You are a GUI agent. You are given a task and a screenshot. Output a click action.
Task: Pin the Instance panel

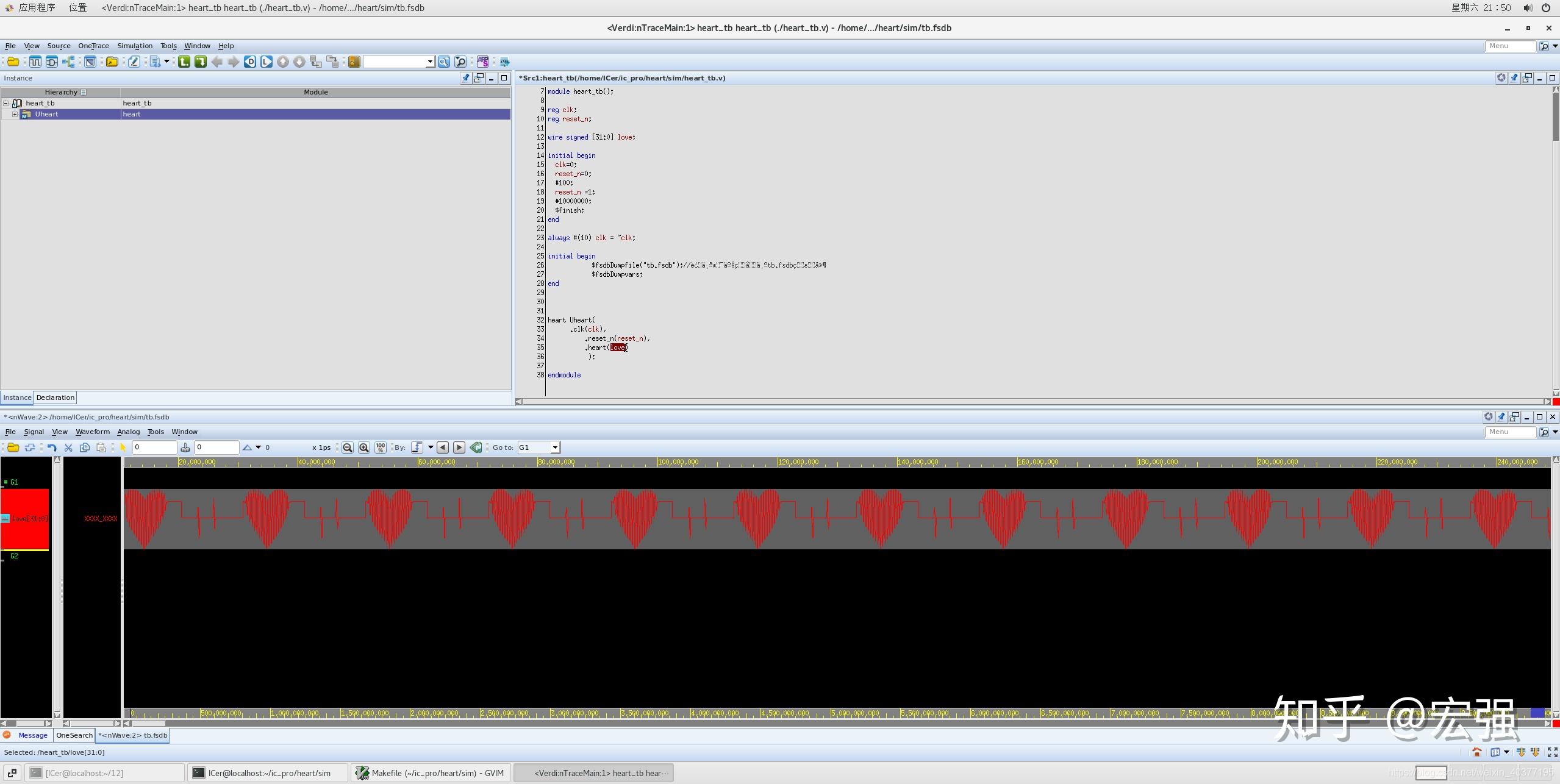(x=466, y=78)
